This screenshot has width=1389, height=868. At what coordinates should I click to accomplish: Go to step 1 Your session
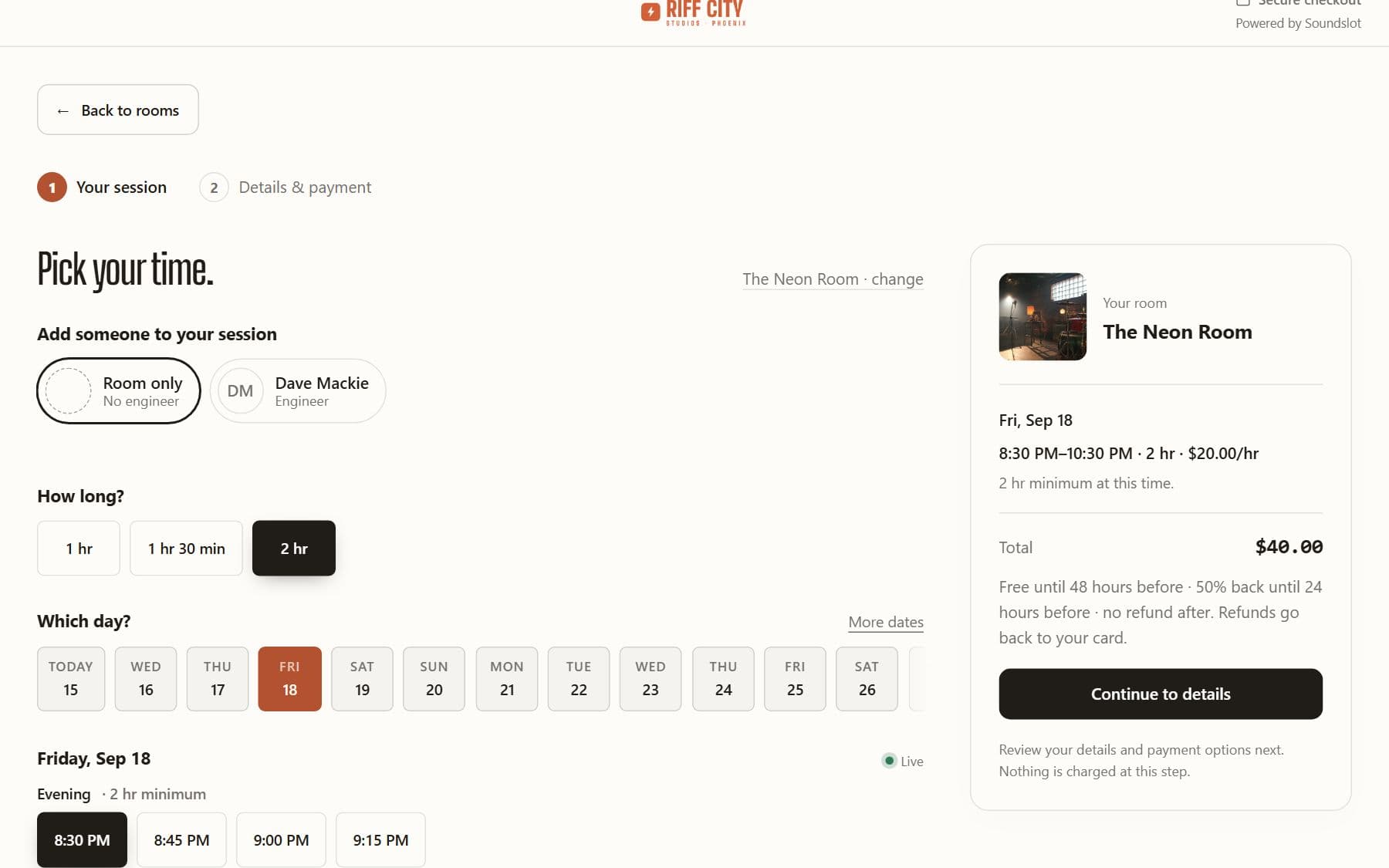click(102, 187)
